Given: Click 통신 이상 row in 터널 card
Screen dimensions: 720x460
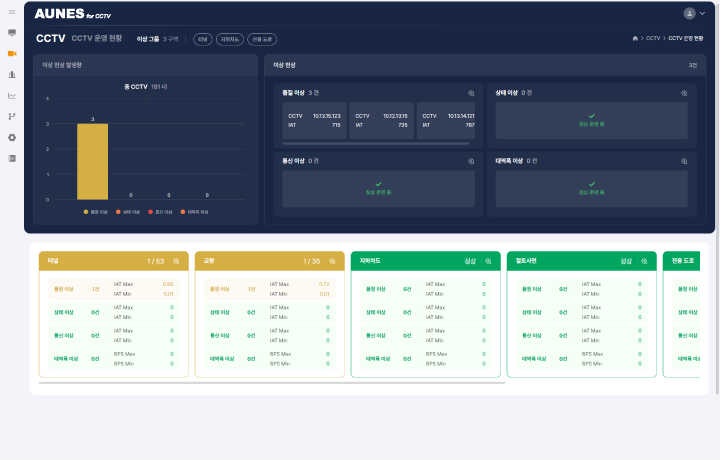Looking at the screenshot, I should pyautogui.click(x=113, y=336).
